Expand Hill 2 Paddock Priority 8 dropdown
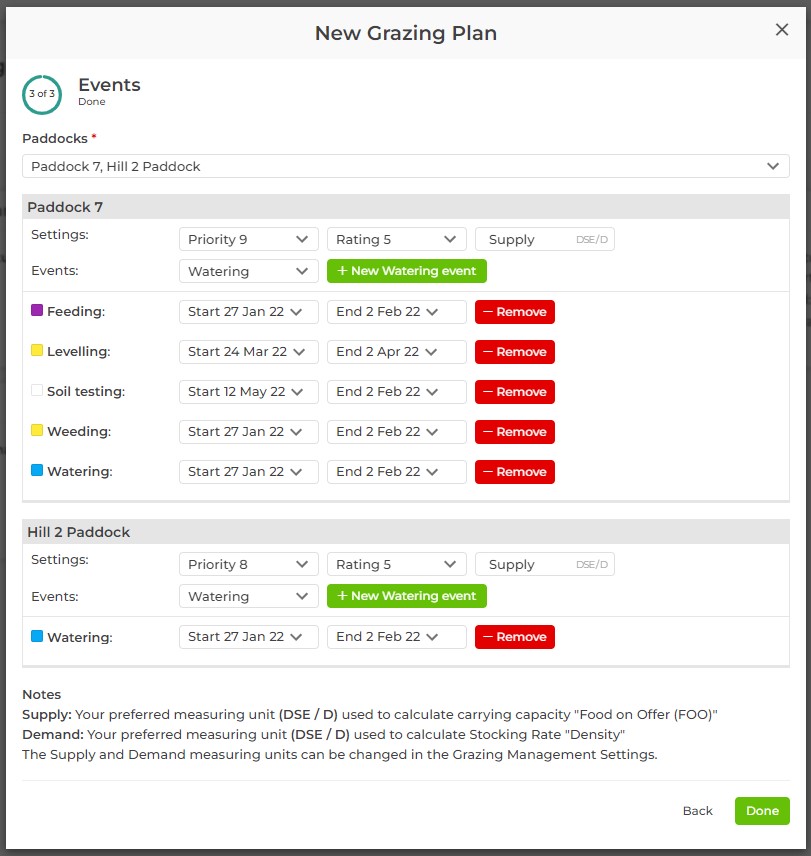Screen dimensions: 811x856 point(248,565)
